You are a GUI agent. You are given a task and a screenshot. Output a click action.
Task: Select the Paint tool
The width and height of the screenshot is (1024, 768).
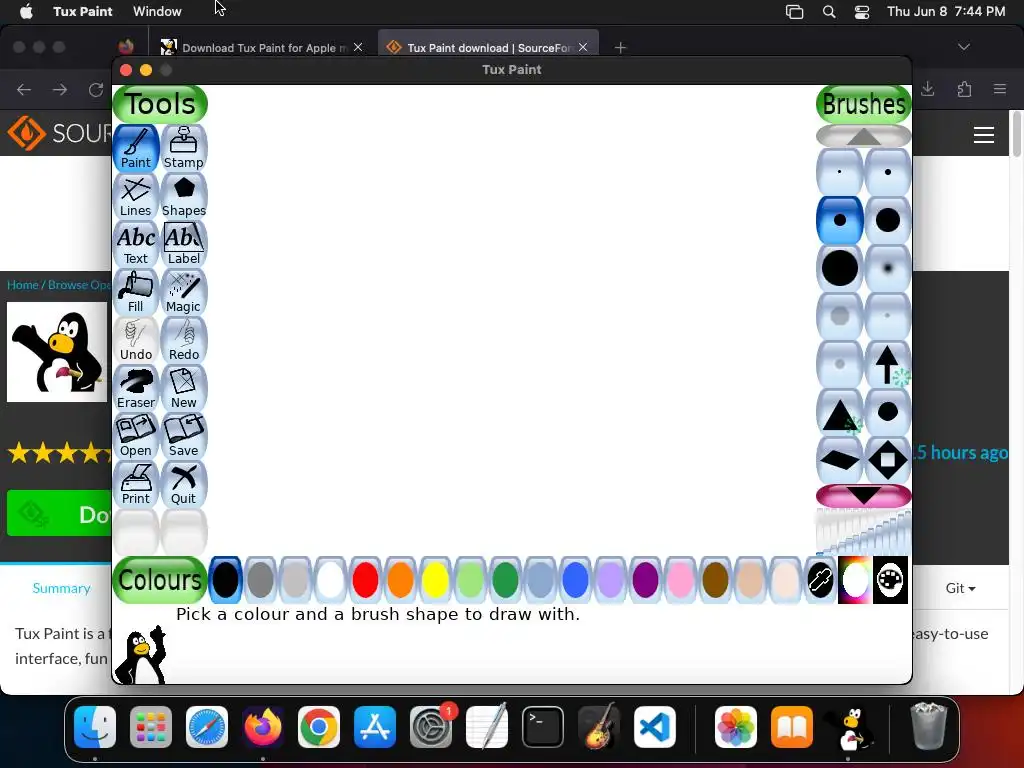136,148
